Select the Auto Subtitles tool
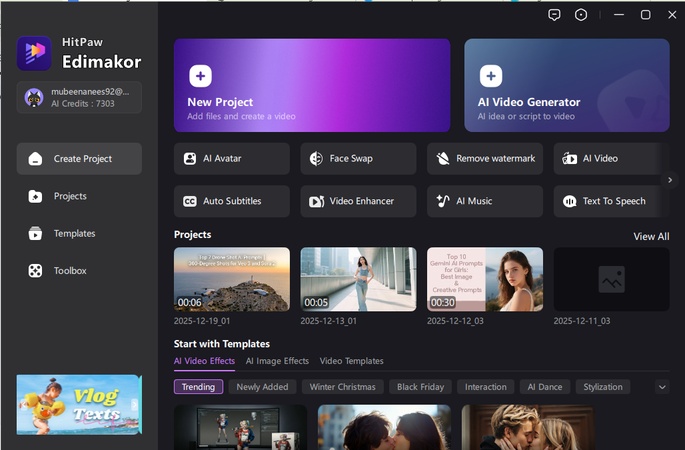This screenshot has height=450, width=685. (231, 201)
